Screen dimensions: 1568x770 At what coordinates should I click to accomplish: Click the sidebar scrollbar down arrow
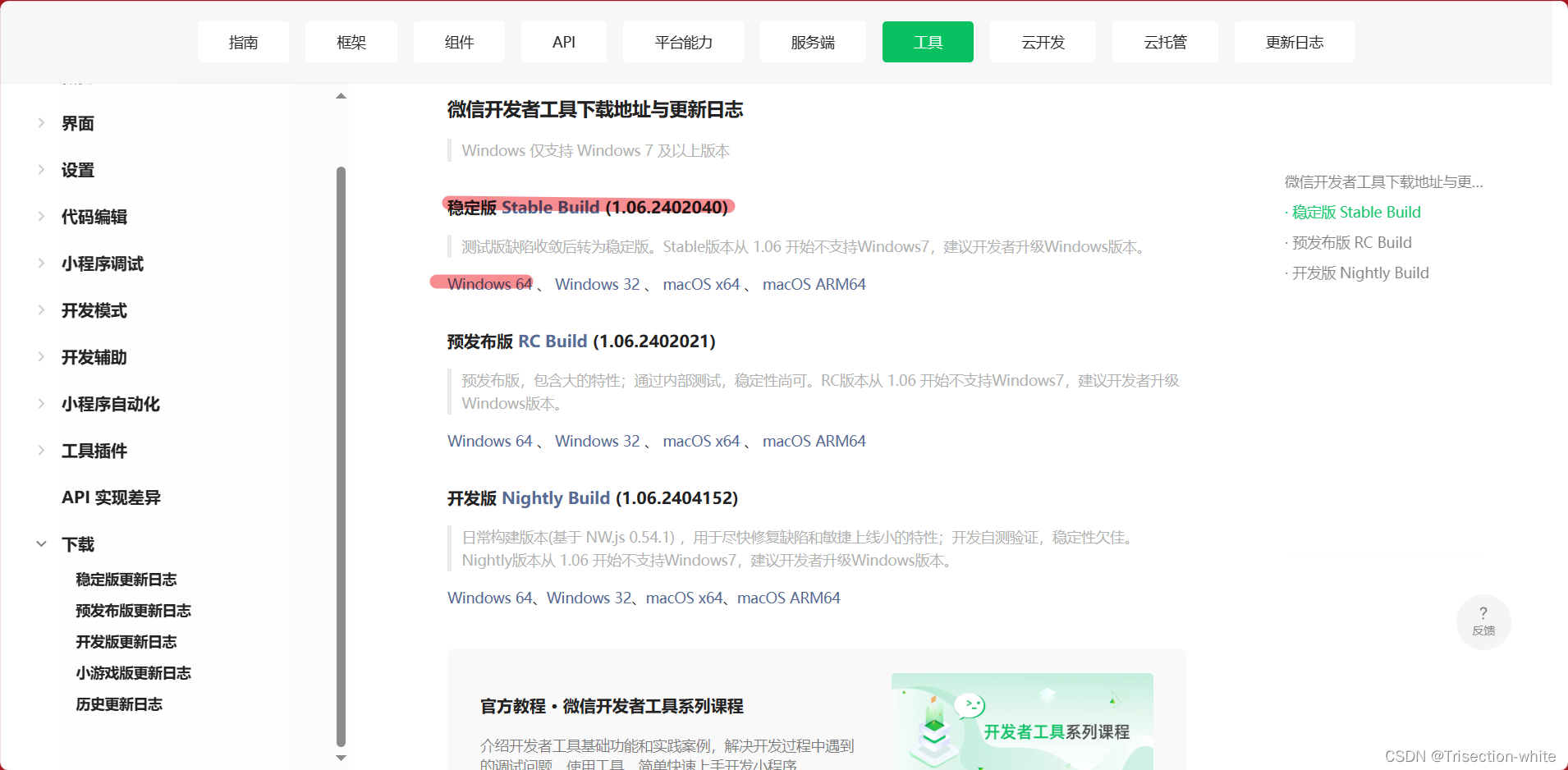coord(341,758)
